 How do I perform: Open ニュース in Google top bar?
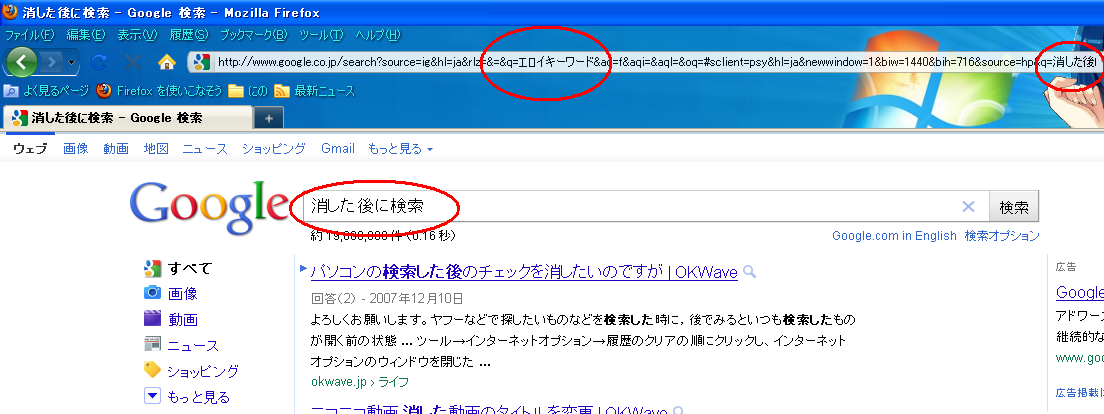click(205, 149)
